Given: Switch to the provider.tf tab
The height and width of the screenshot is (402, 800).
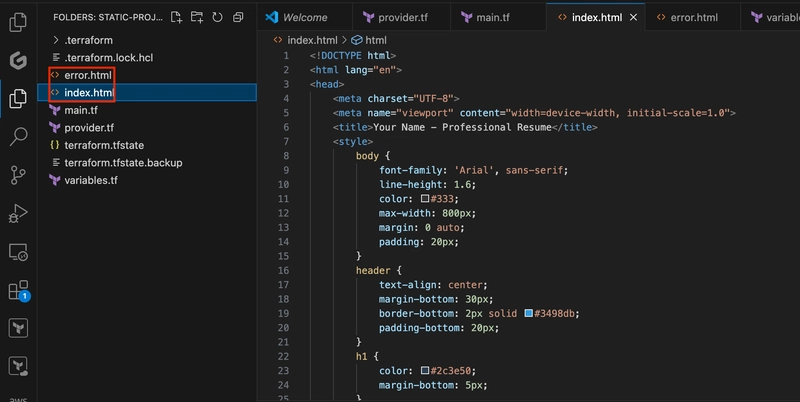Looking at the screenshot, I should [401, 17].
